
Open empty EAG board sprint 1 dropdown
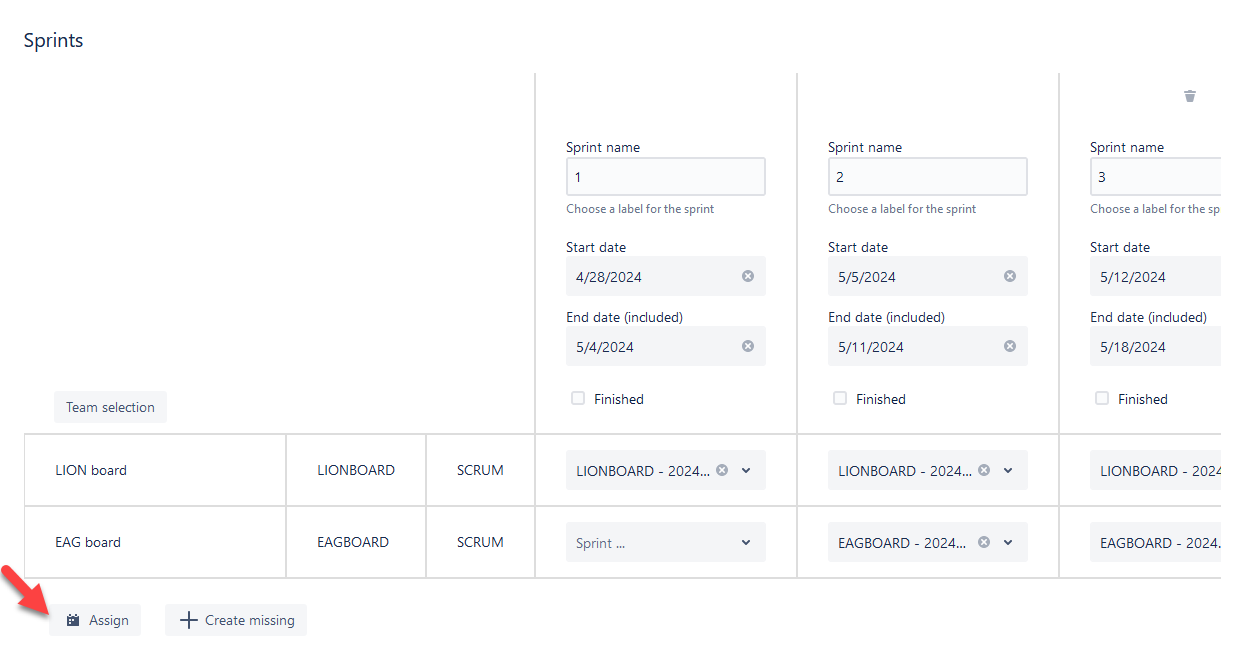click(666, 542)
